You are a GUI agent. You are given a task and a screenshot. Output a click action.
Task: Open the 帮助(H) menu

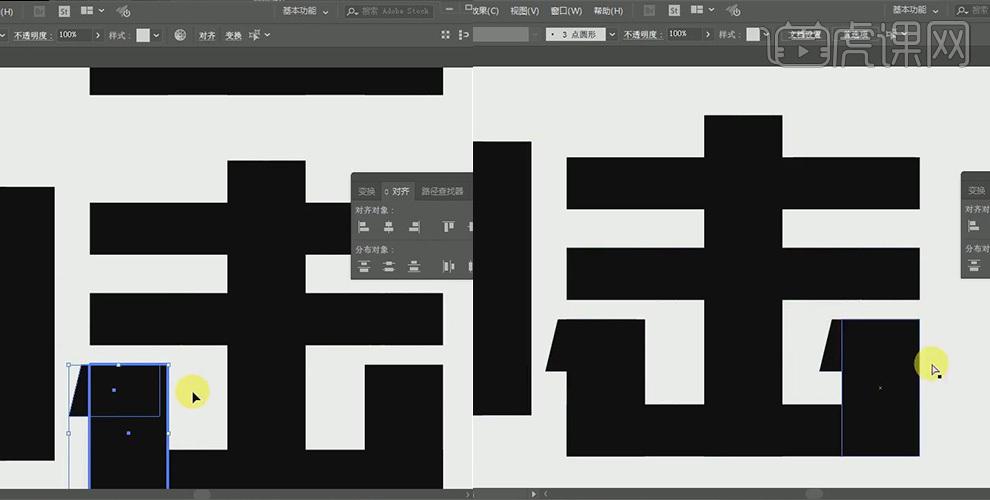pyautogui.click(x=608, y=11)
